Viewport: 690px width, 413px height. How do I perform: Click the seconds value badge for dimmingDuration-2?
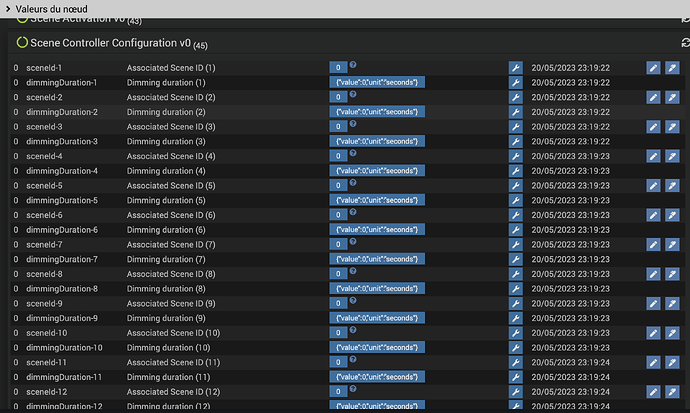click(x=377, y=112)
